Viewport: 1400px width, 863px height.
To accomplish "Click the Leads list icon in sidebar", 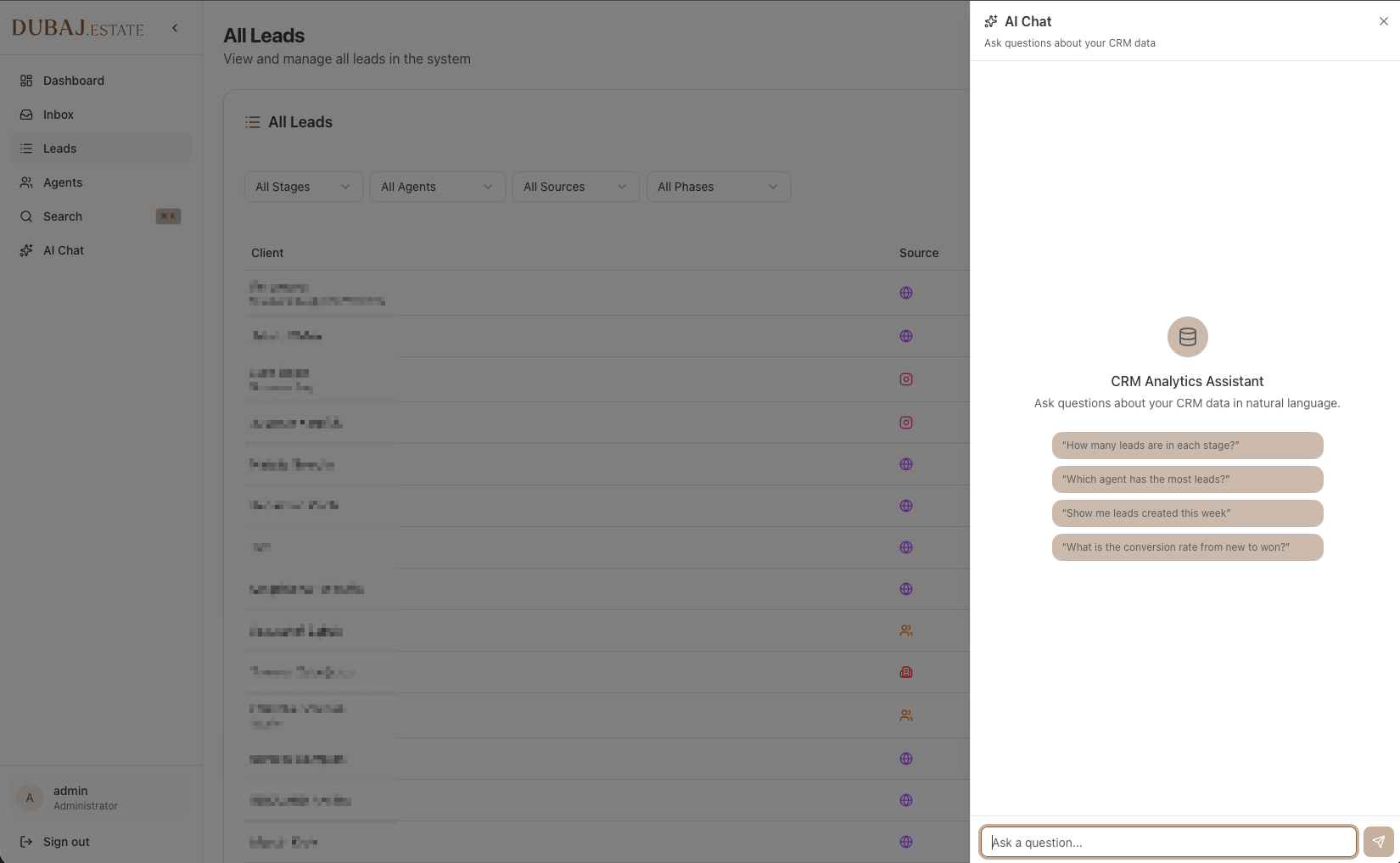I will point(26,149).
